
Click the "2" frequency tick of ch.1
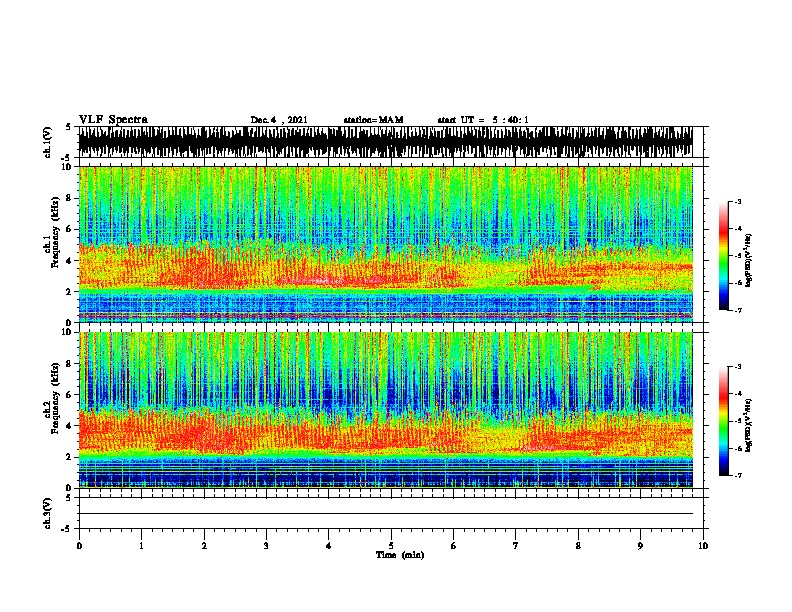[x=69, y=291]
